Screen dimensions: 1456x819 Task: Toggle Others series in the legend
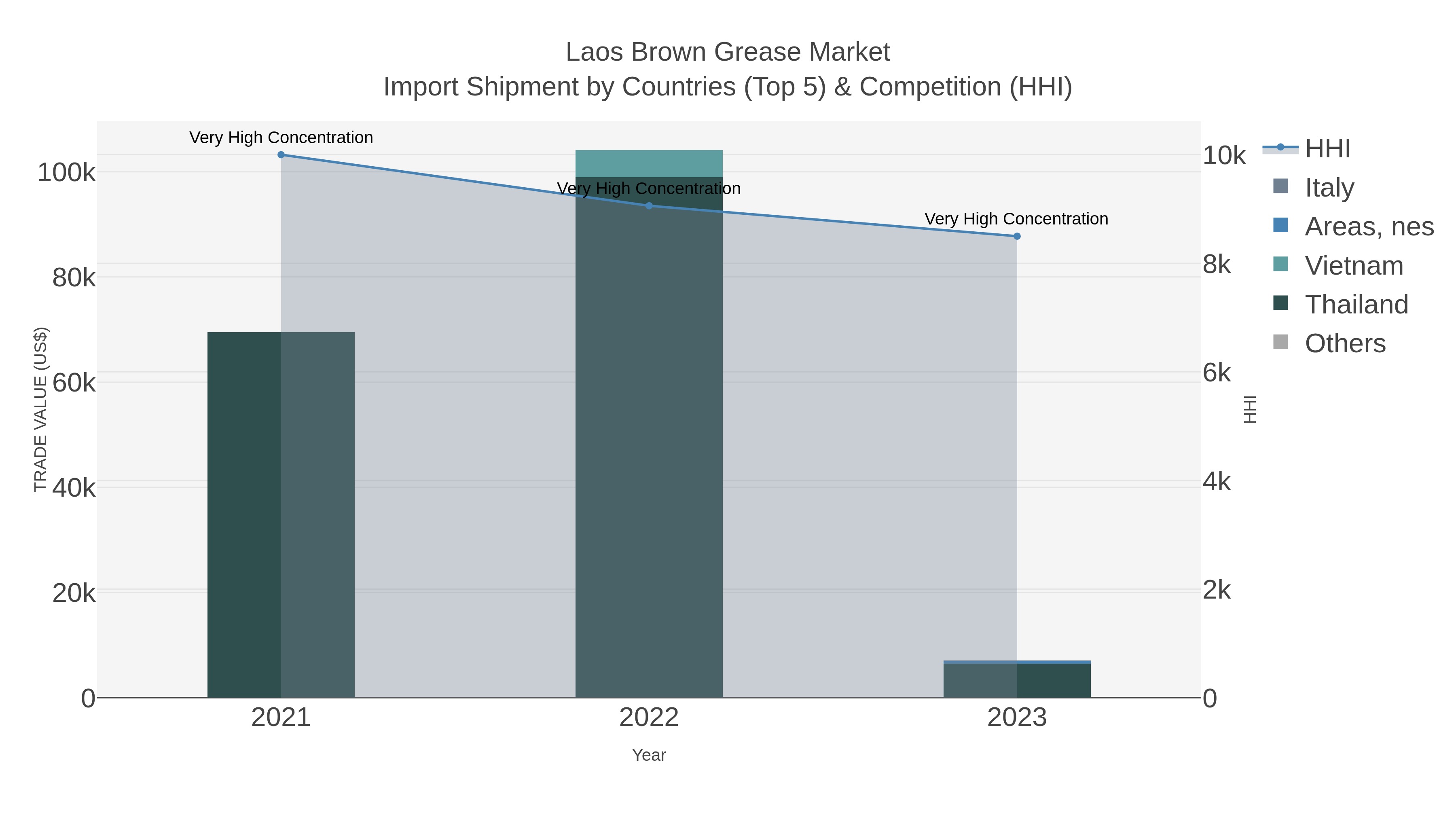click(x=1329, y=343)
